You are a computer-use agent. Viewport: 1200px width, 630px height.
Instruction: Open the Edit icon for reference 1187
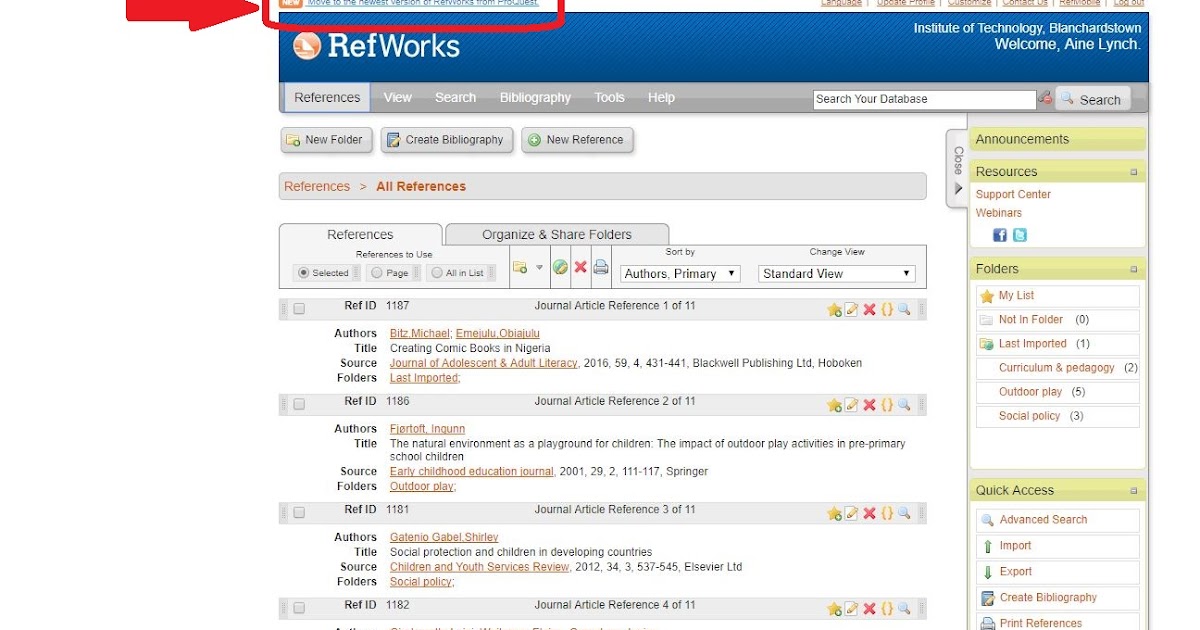pyautogui.click(x=851, y=310)
